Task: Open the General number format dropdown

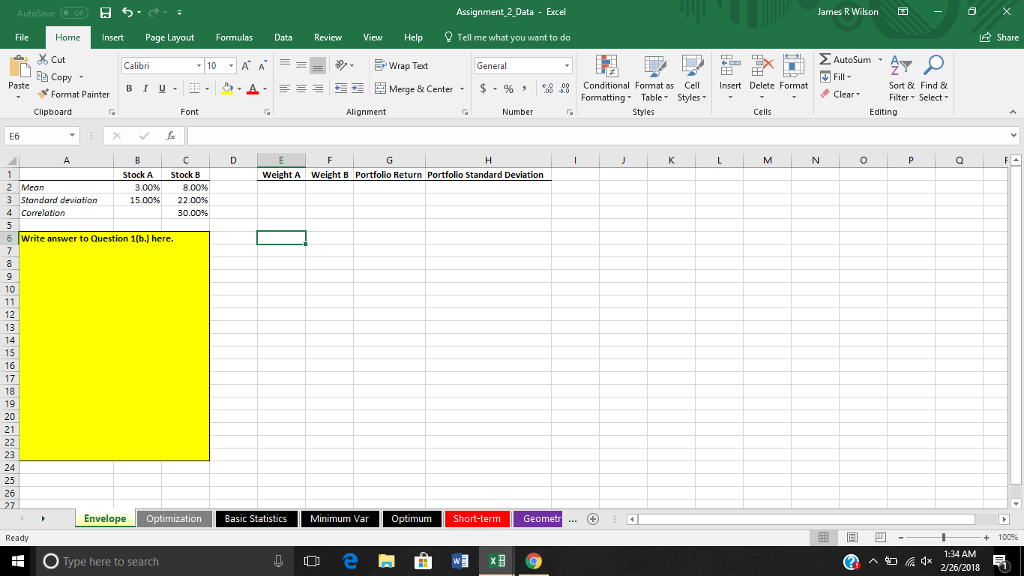Action: pyautogui.click(x=567, y=66)
